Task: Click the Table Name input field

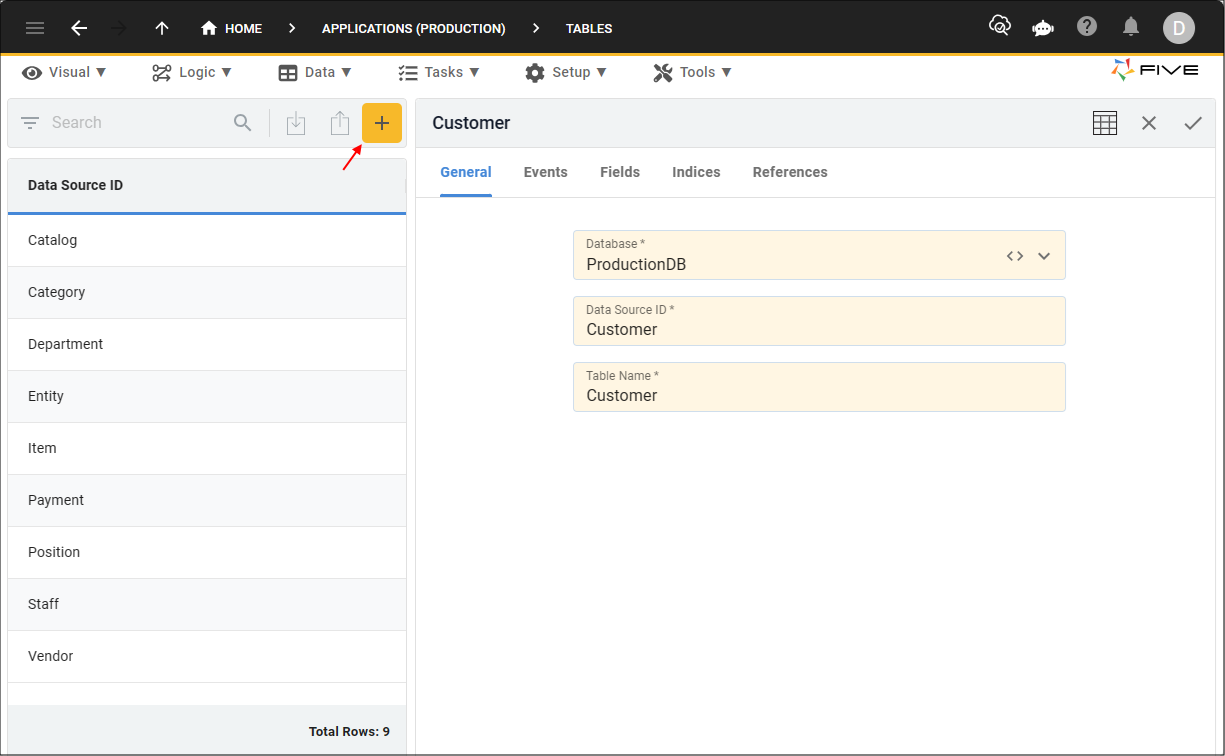Action: tap(819, 387)
